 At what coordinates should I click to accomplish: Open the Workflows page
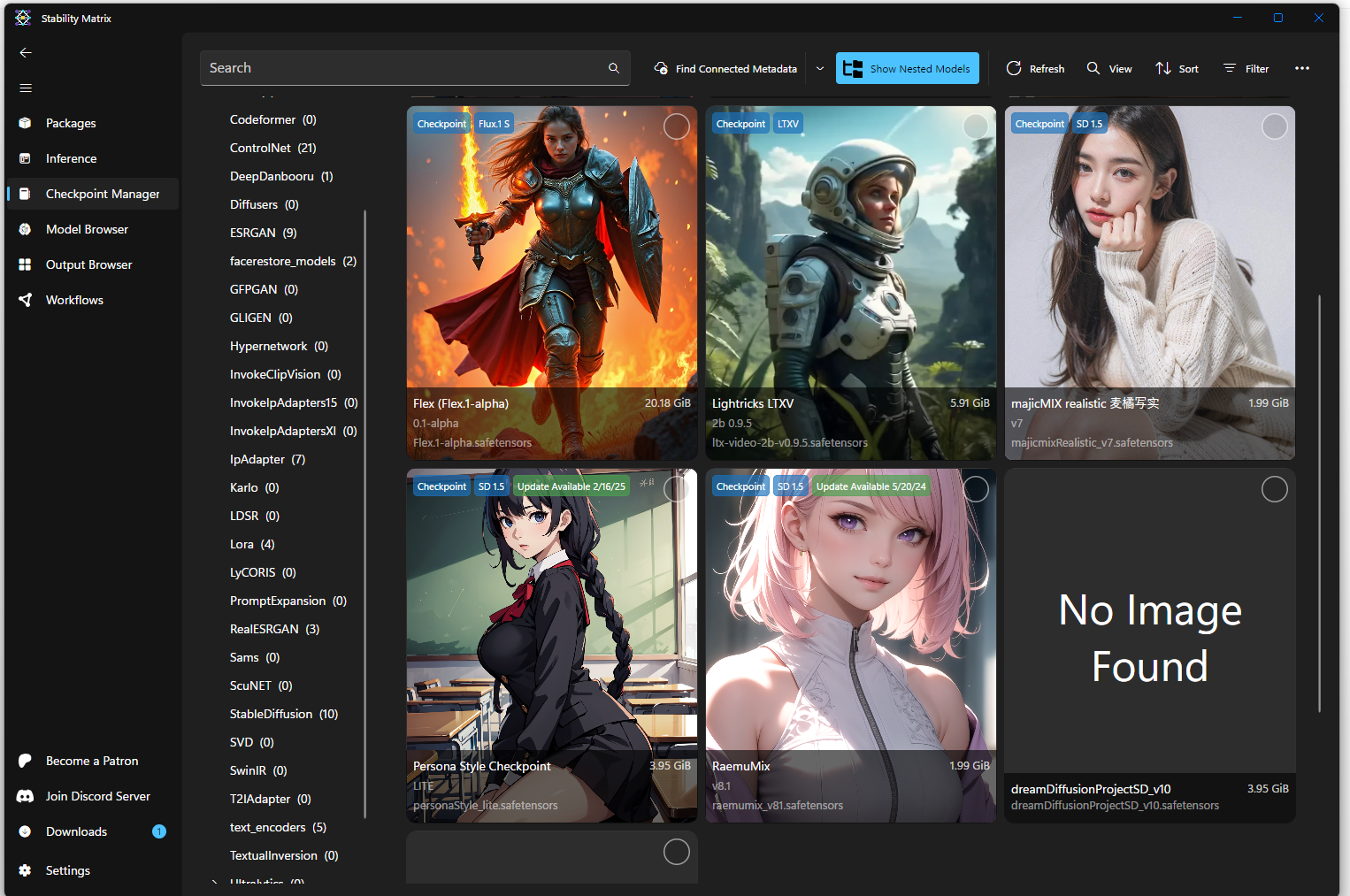coord(92,300)
